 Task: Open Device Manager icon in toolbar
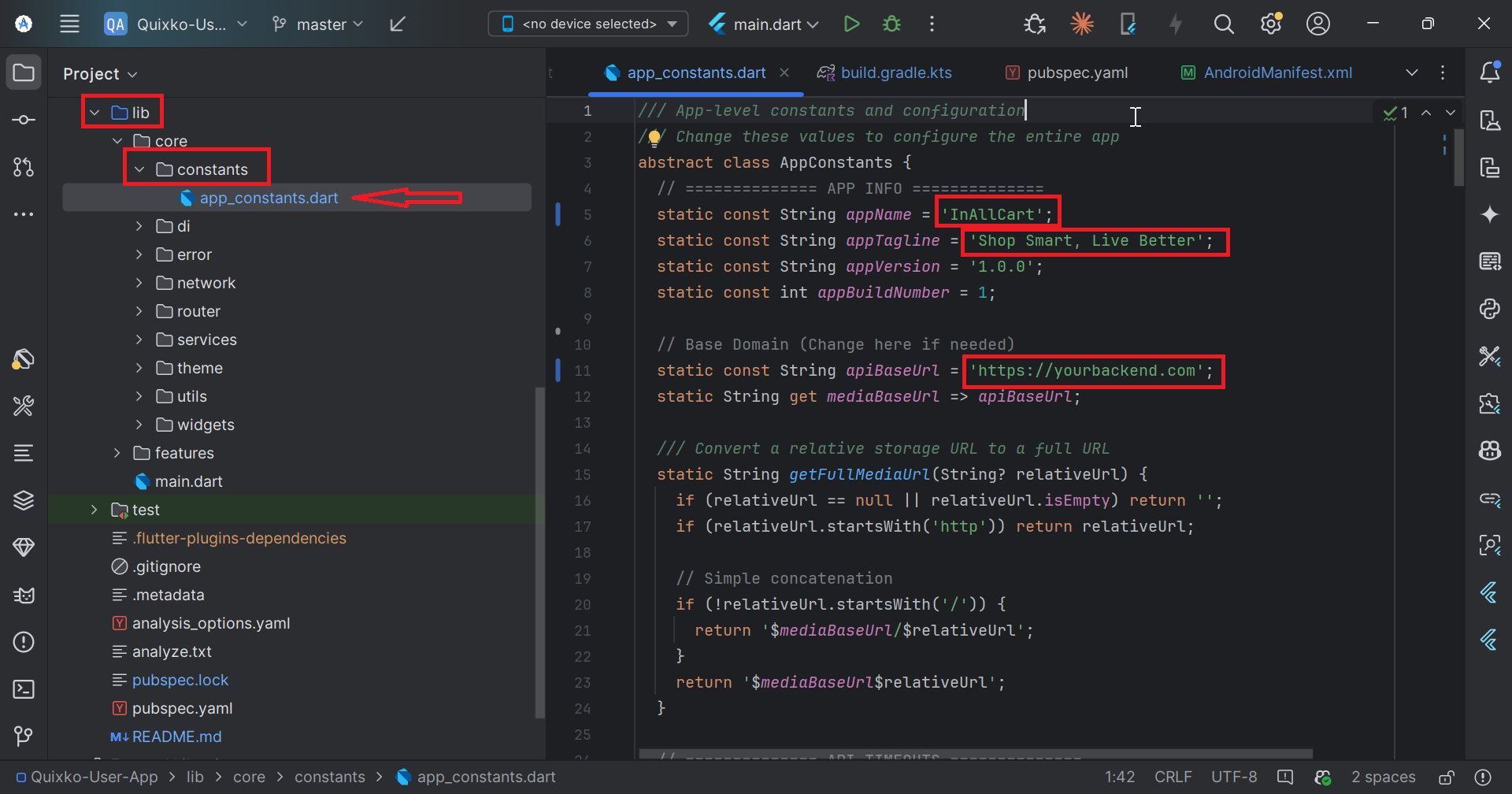1128,24
